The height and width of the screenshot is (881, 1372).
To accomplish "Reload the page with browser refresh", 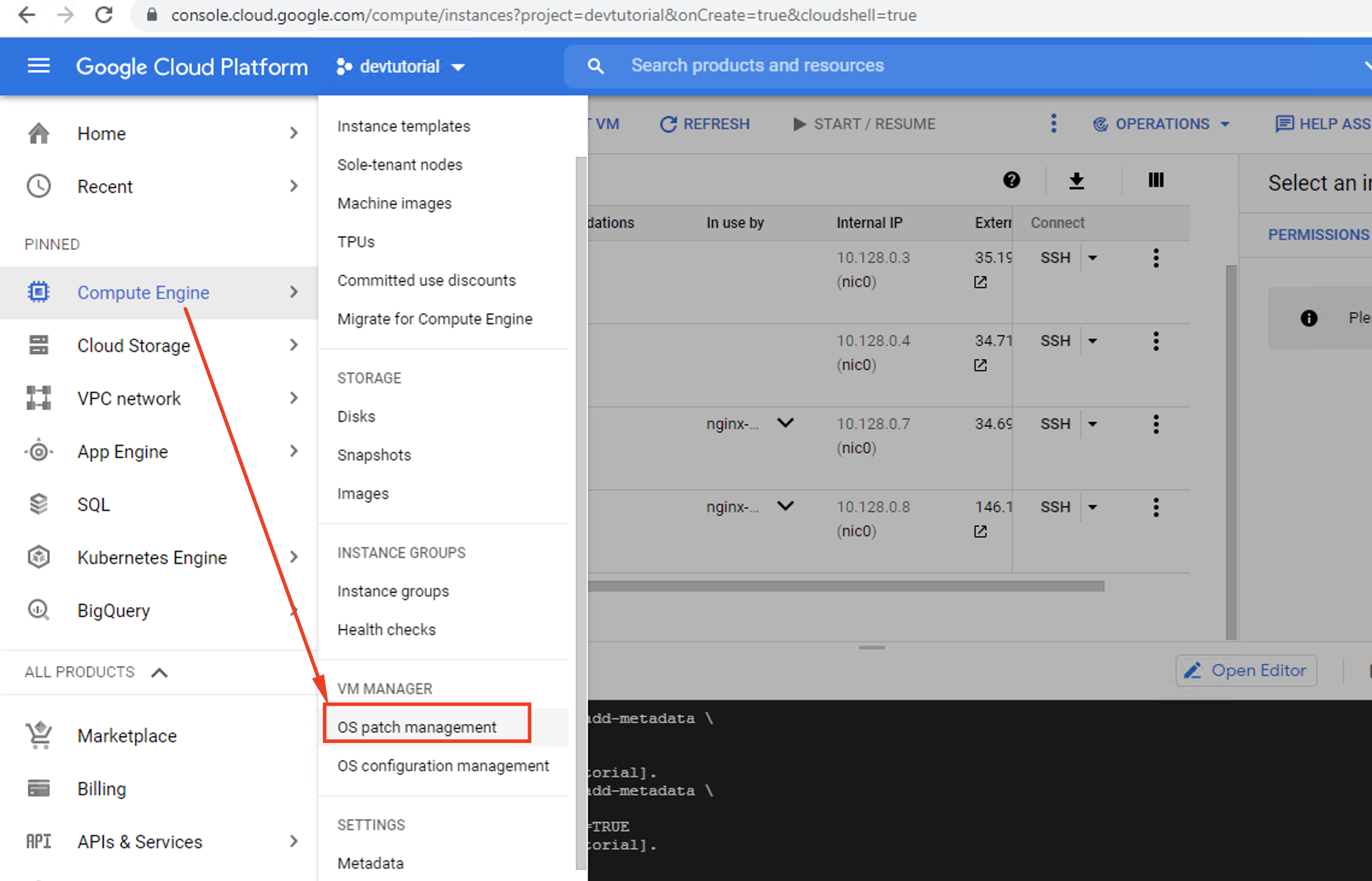I will 104,15.
